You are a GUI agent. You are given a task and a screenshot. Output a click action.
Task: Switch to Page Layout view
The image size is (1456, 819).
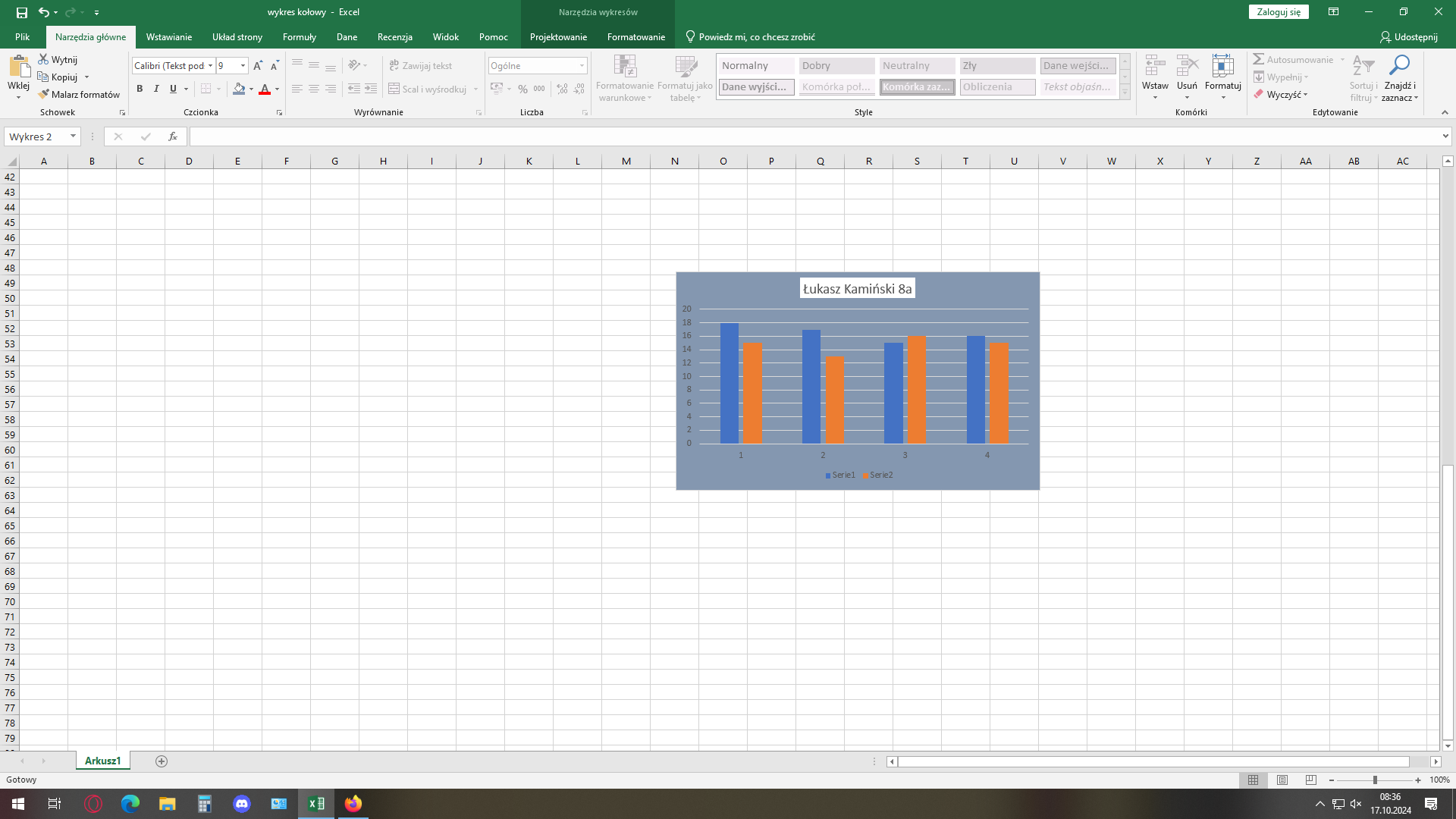(1282, 780)
